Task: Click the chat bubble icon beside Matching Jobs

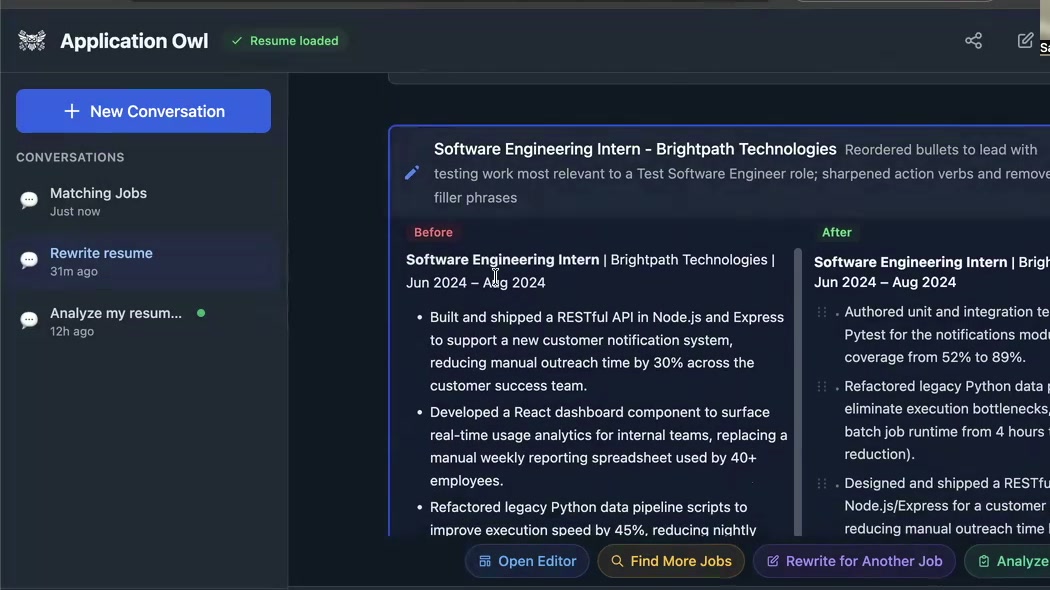Action: pyautogui.click(x=29, y=200)
